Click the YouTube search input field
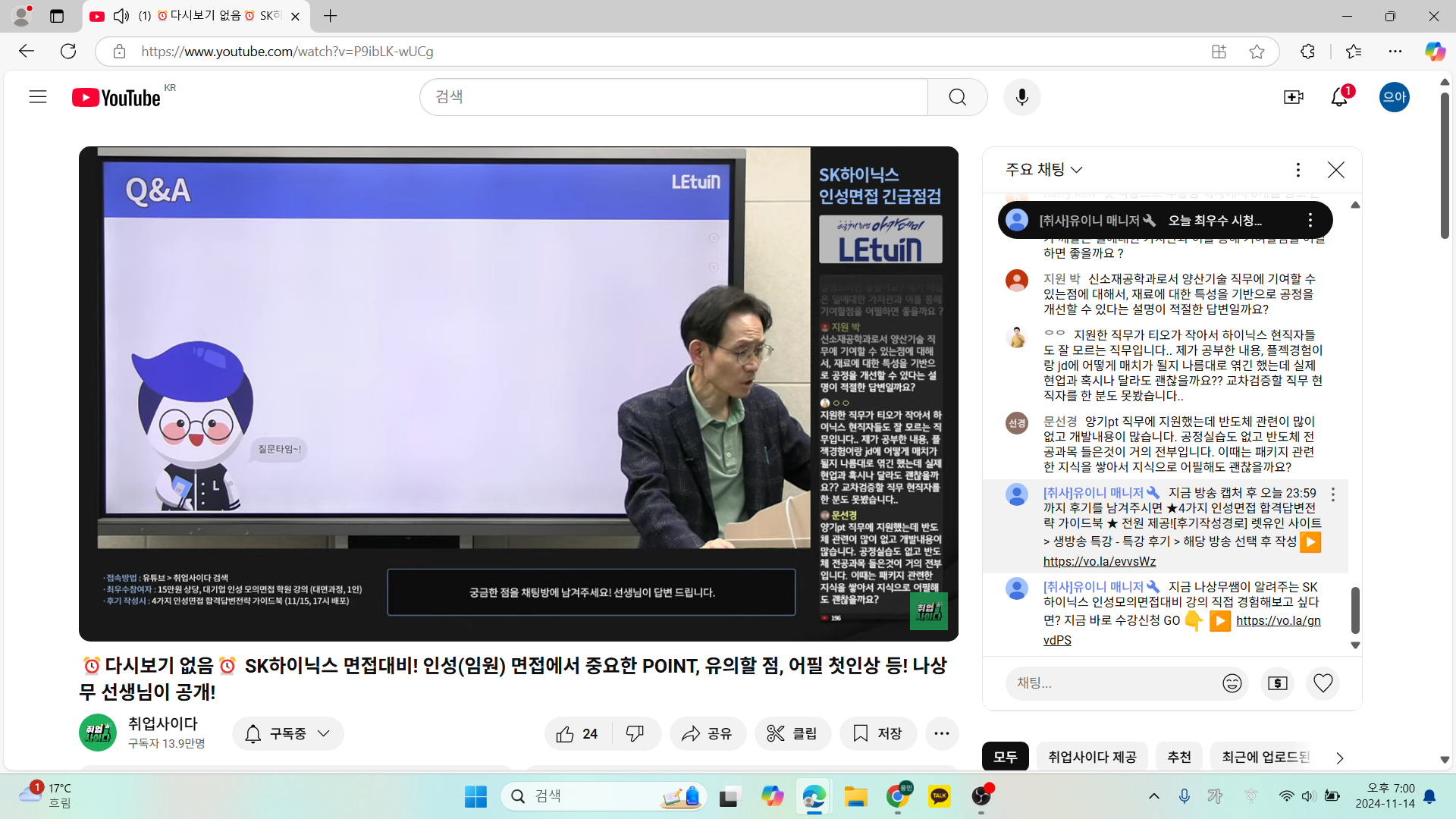 (673, 97)
